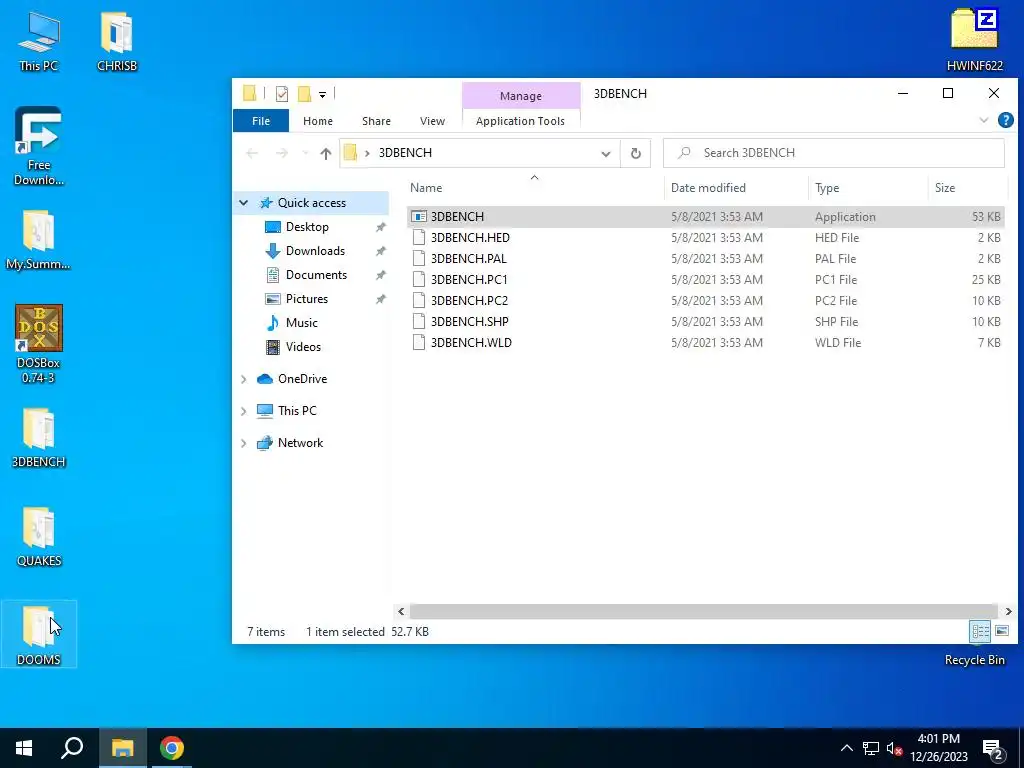Switch to the View ribbon tab
Viewport: 1024px width, 768px height.
(x=432, y=121)
